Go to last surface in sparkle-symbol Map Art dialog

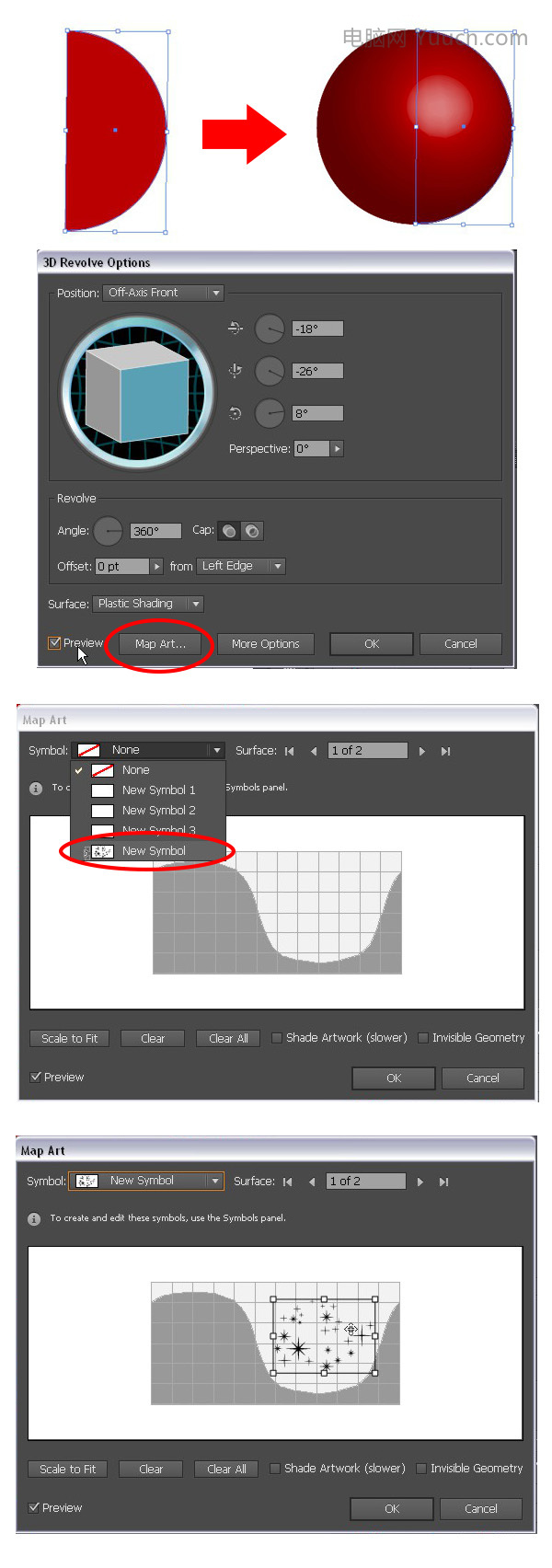(x=443, y=1182)
